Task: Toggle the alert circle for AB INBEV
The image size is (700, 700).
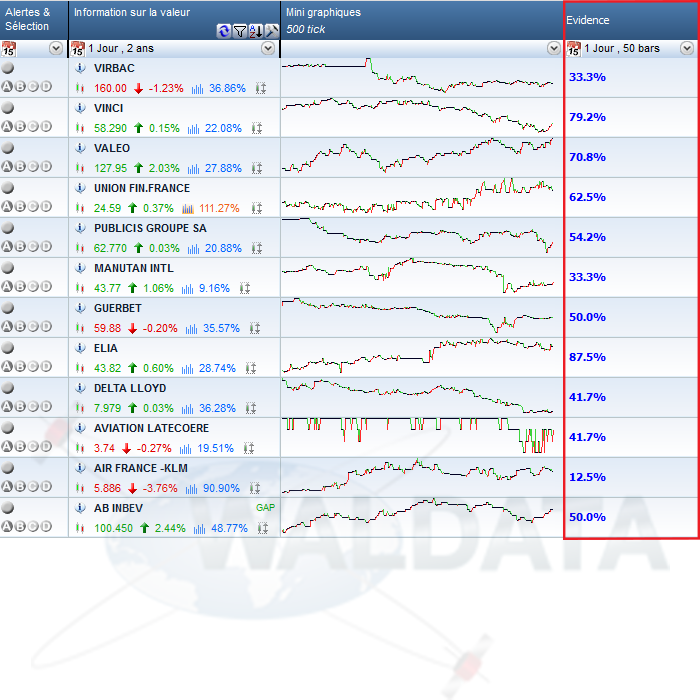Action: (x=8, y=508)
